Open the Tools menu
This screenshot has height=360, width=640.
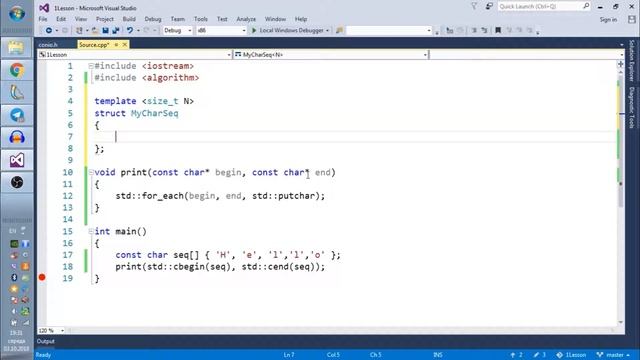[201, 19]
